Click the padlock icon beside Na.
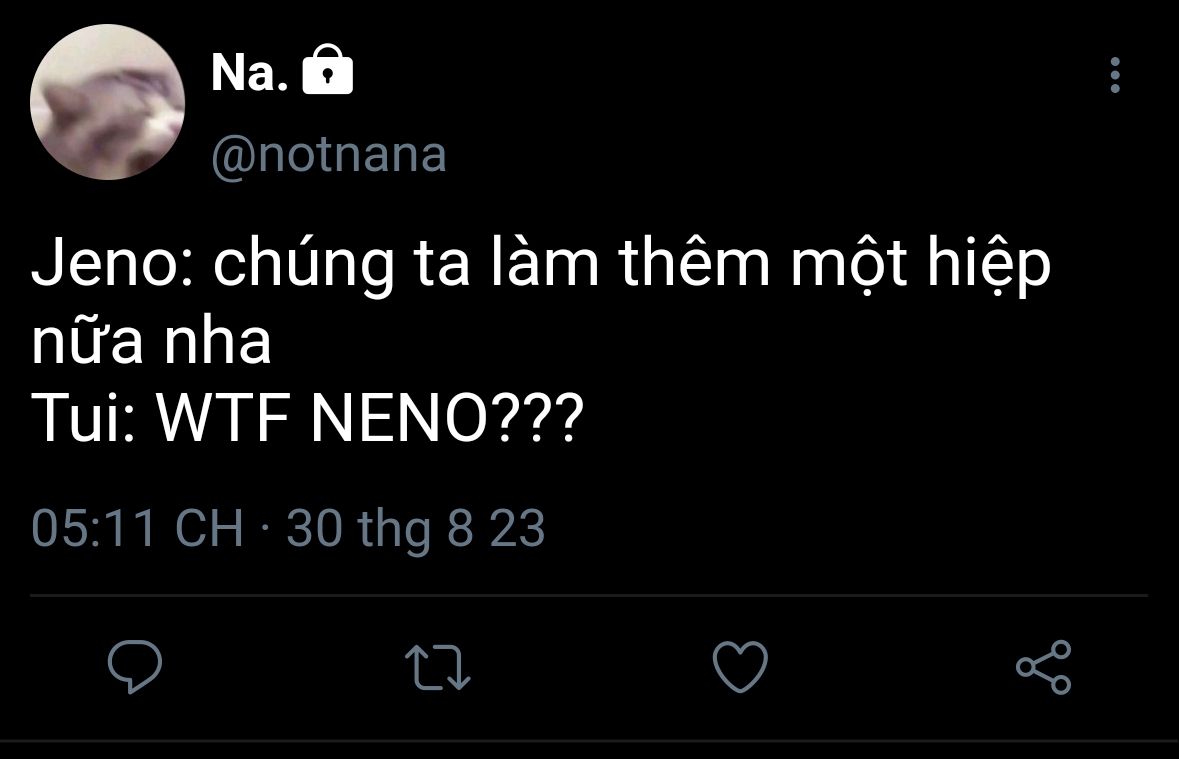This screenshot has height=759, width=1179. [327, 73]
